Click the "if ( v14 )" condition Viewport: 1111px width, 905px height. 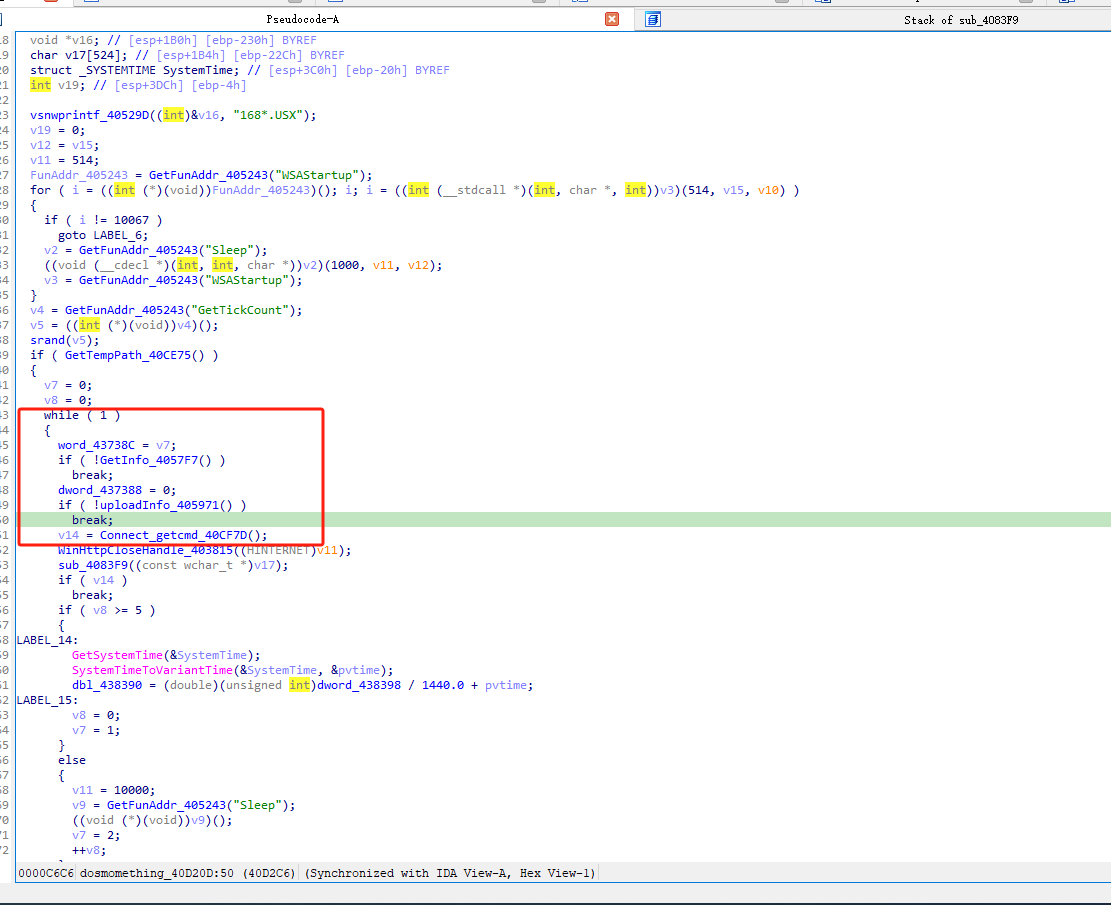(93, 580)
